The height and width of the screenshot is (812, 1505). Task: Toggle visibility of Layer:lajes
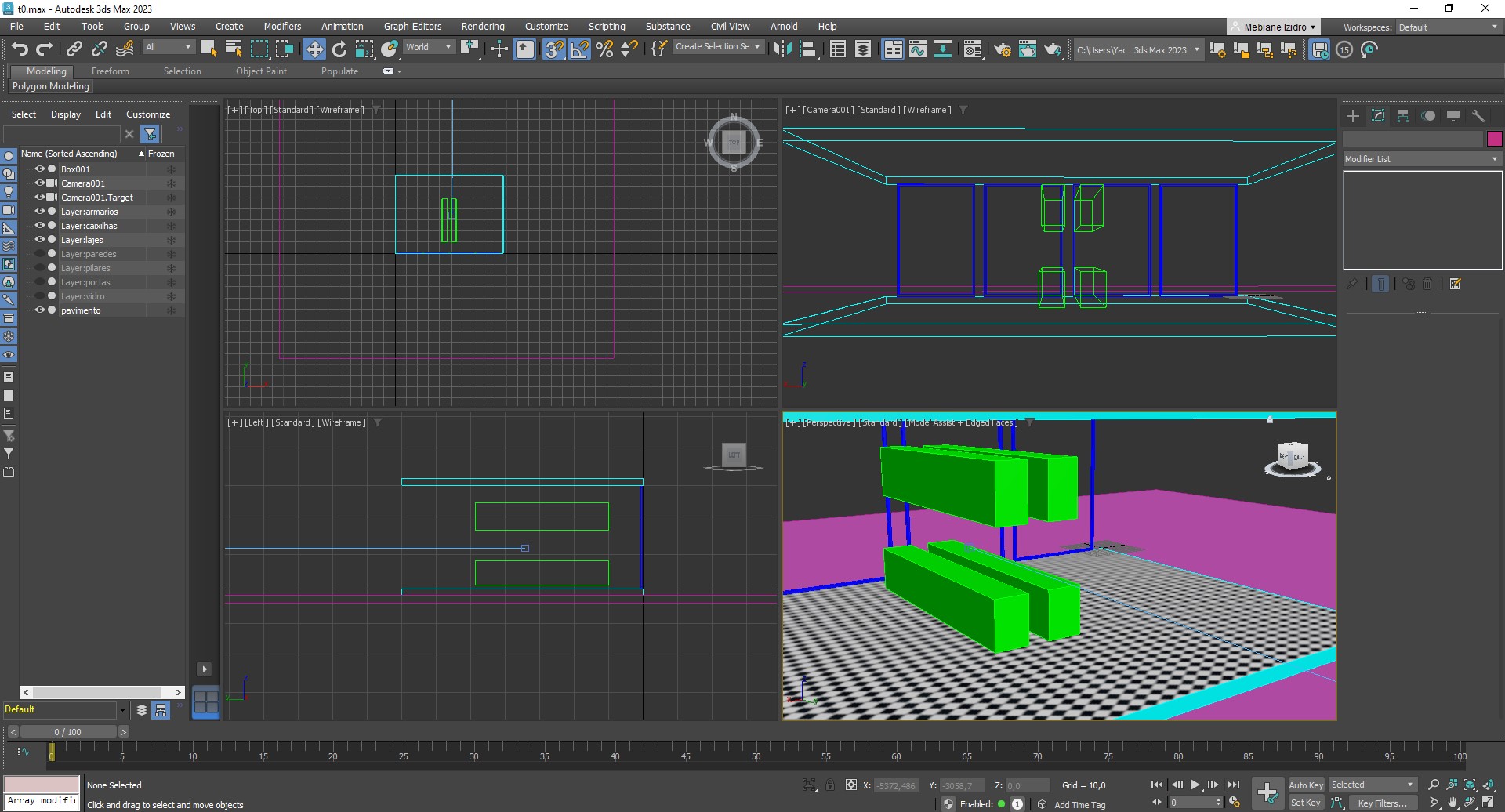click(39, 240)
